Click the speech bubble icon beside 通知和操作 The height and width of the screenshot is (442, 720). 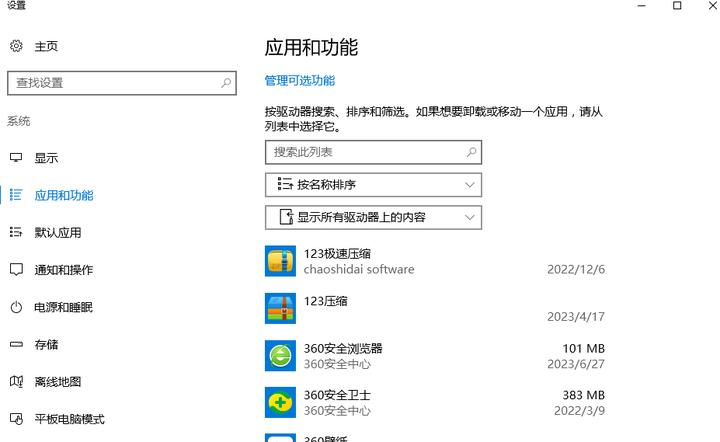tap(16, 269)
